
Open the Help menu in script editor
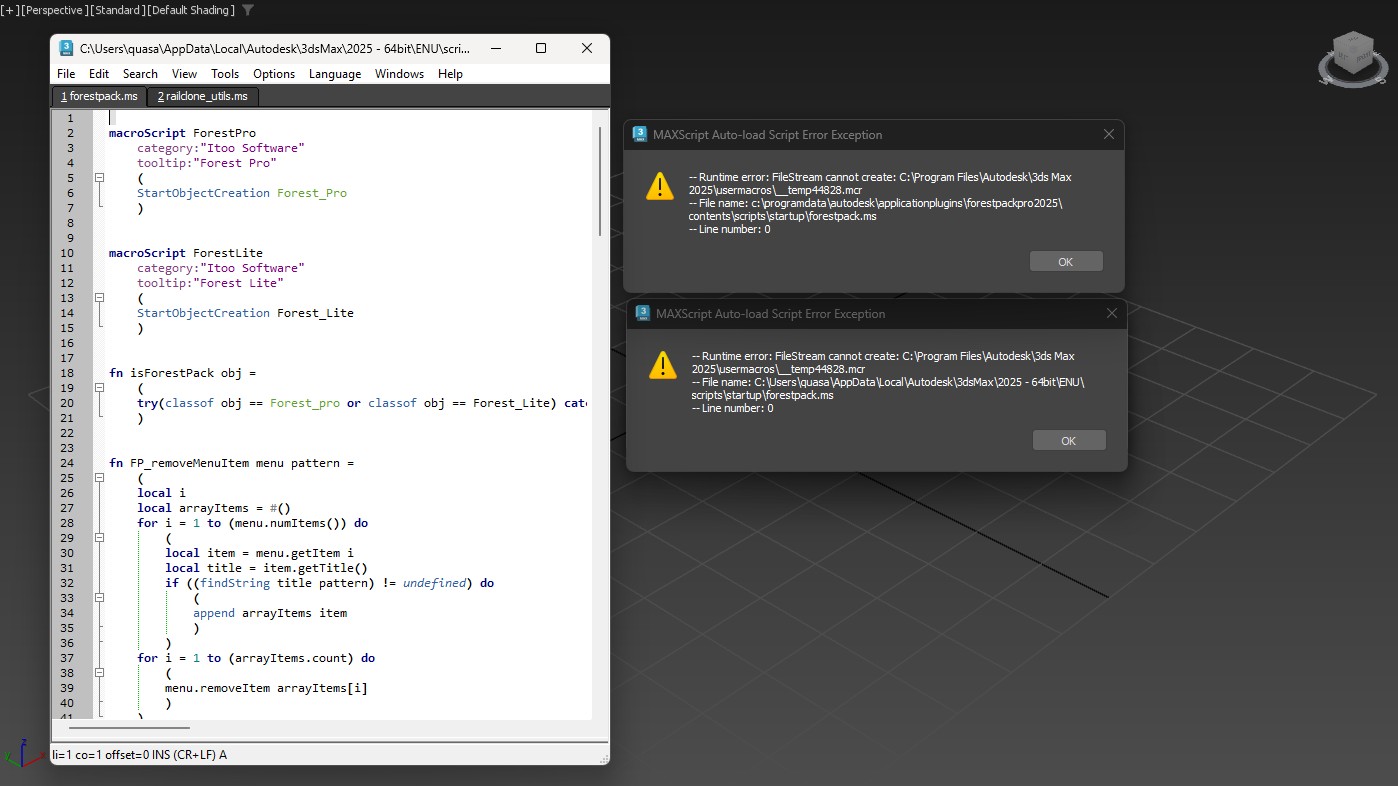(450, 74)
